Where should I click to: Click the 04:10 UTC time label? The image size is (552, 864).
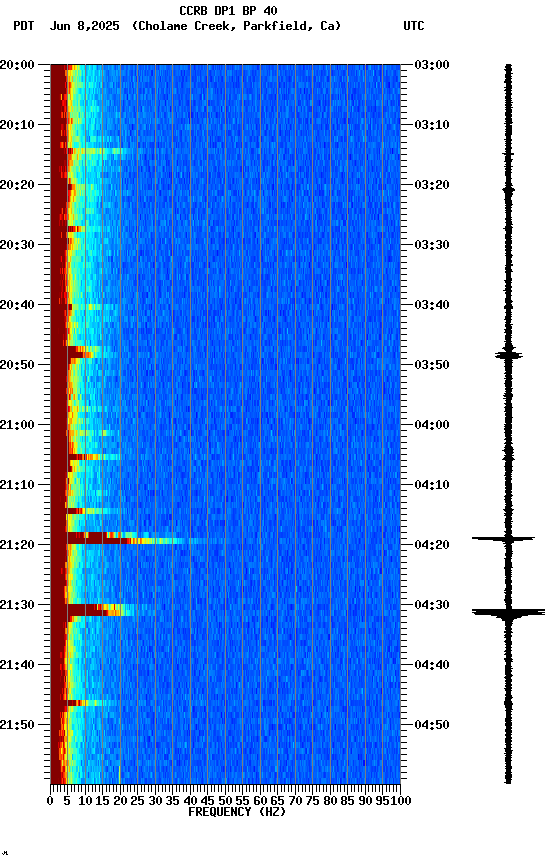coord(432,485)
